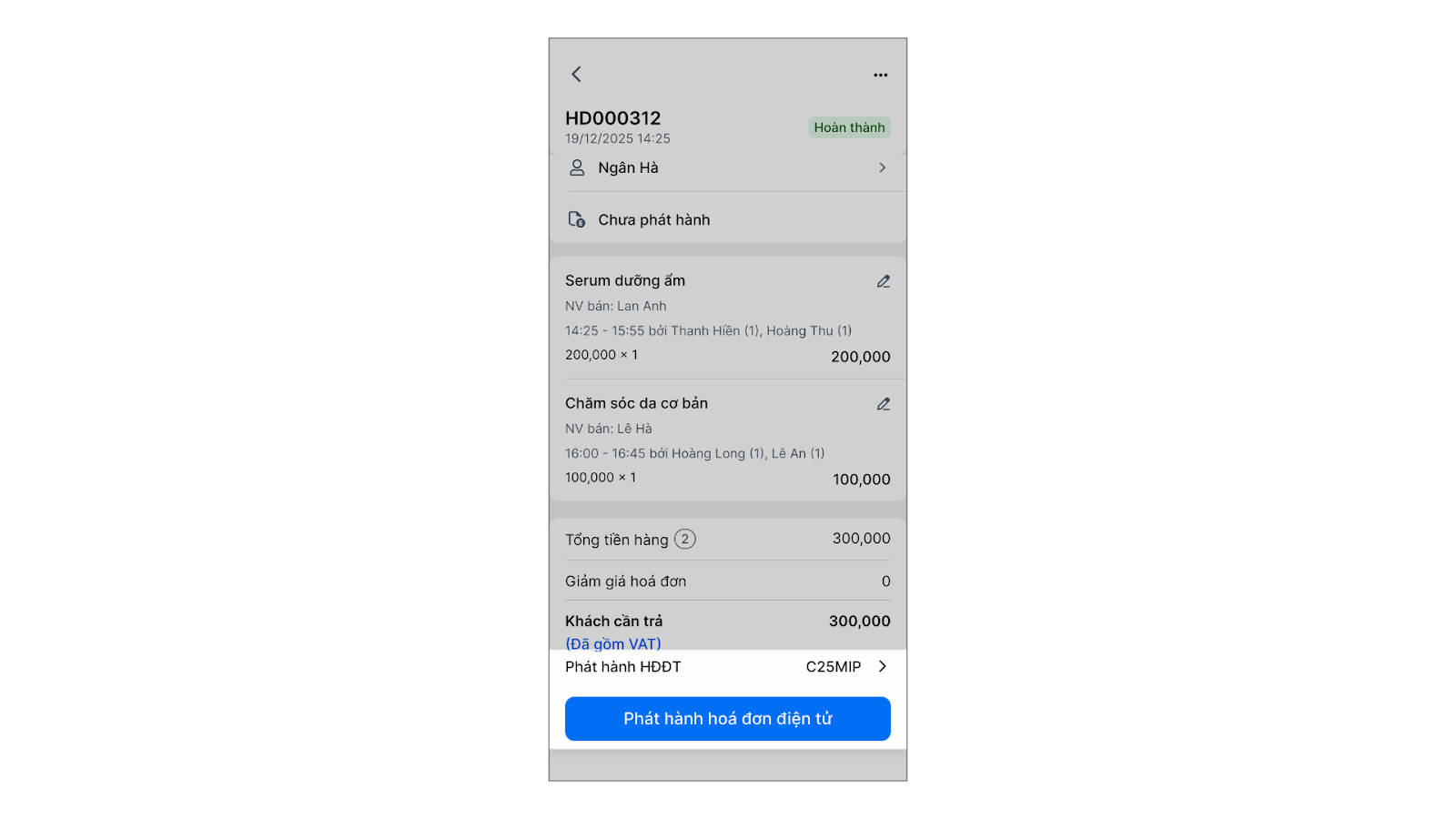Open the Chưa phát hành invoice status row
The image size is (1456, 819).
click(728, 219)
